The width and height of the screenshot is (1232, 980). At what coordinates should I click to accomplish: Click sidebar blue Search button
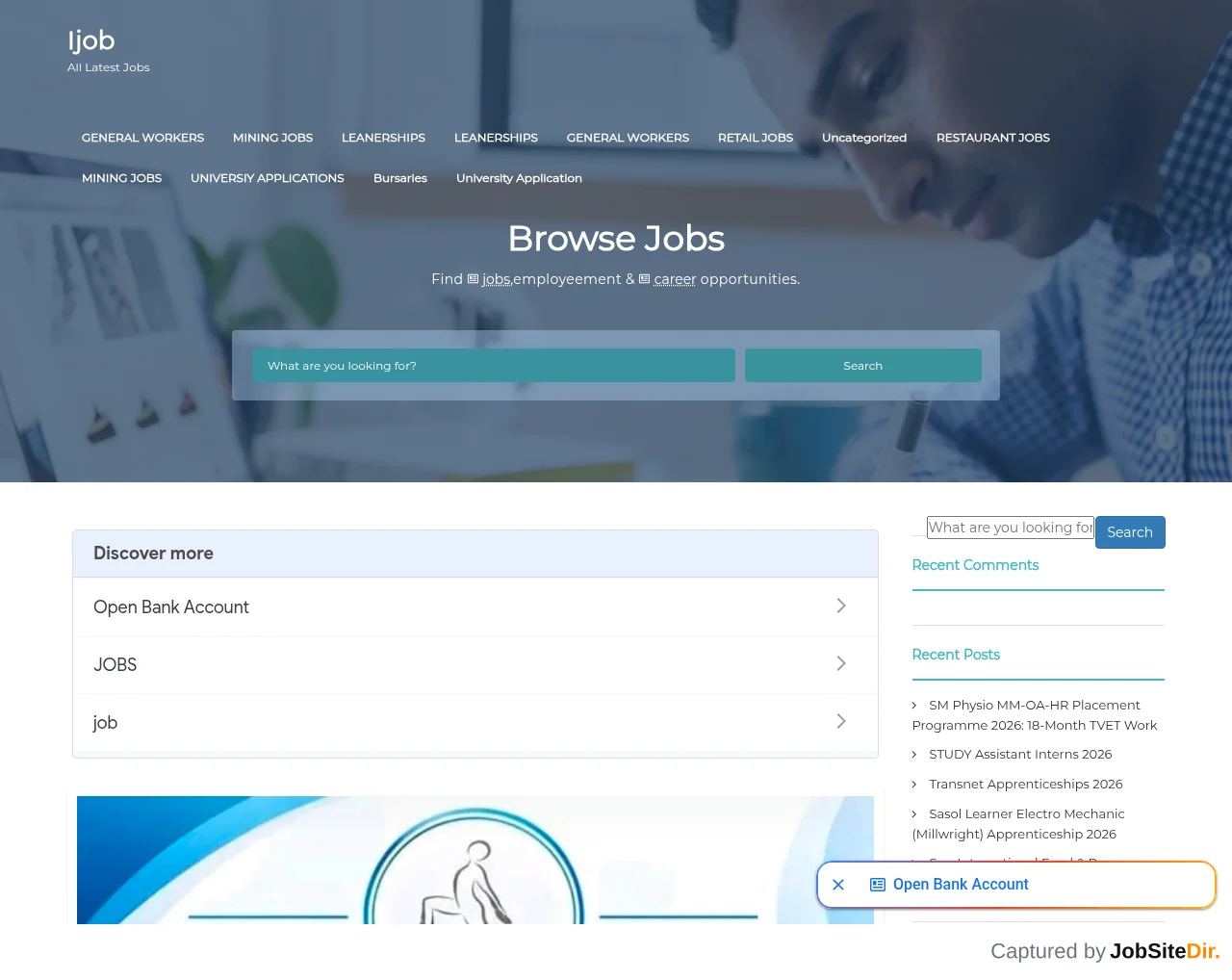(1130, 532)
